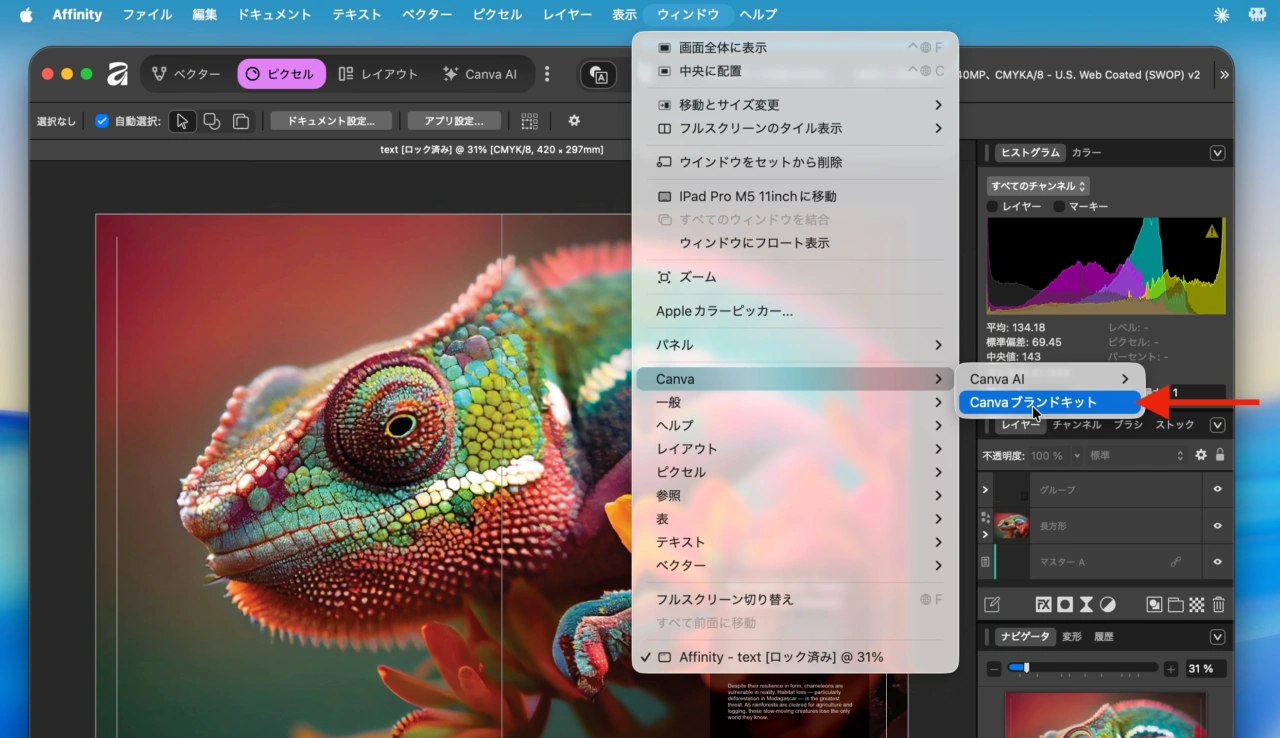The width and height of the screenshot is (1280, 738).
Task: Open the Canva AI assistant icon in toolbar
Action: [598, 74]
